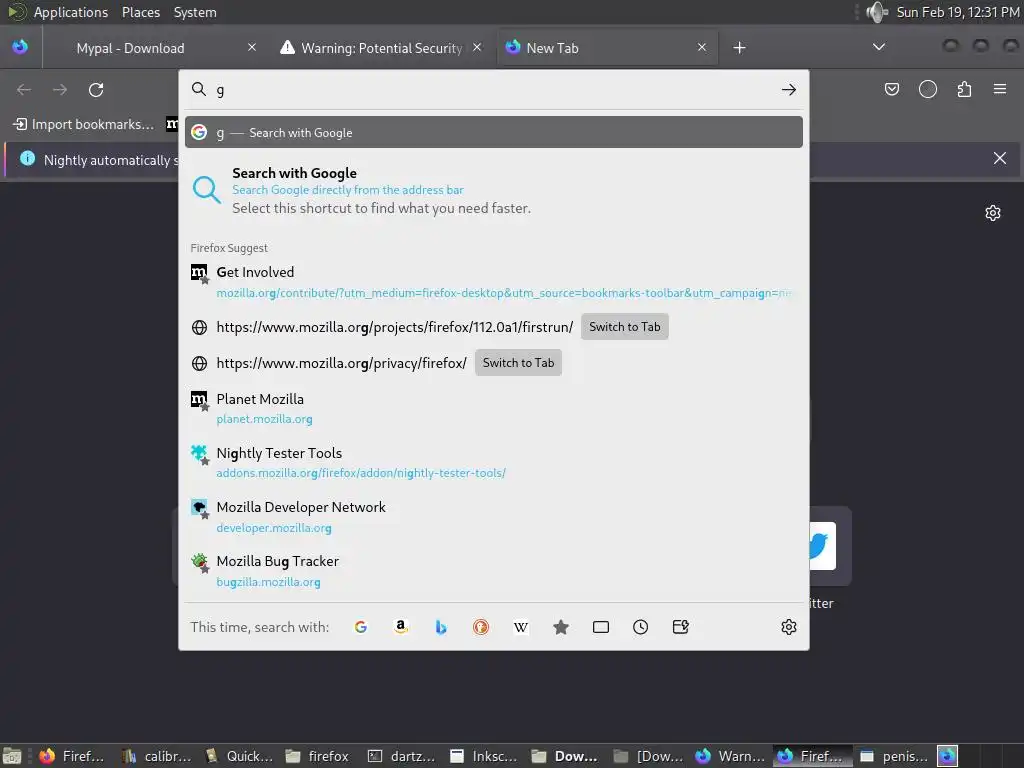Close the Warning: Potential Security tab
Viewport: 1024px width, 768px height.
click(477, 47)
